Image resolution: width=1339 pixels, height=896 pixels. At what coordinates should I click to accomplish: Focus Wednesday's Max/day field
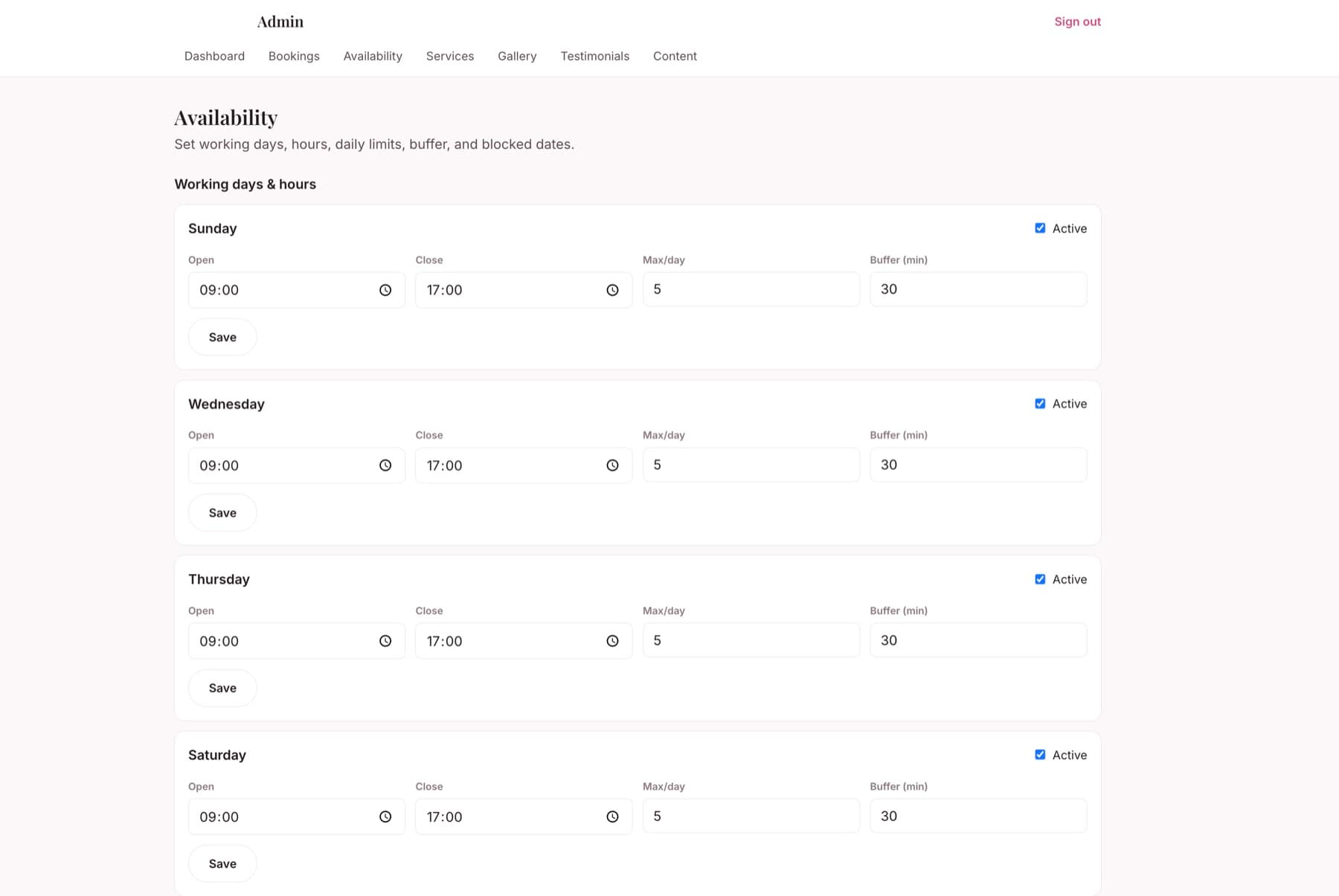(751, 465)
